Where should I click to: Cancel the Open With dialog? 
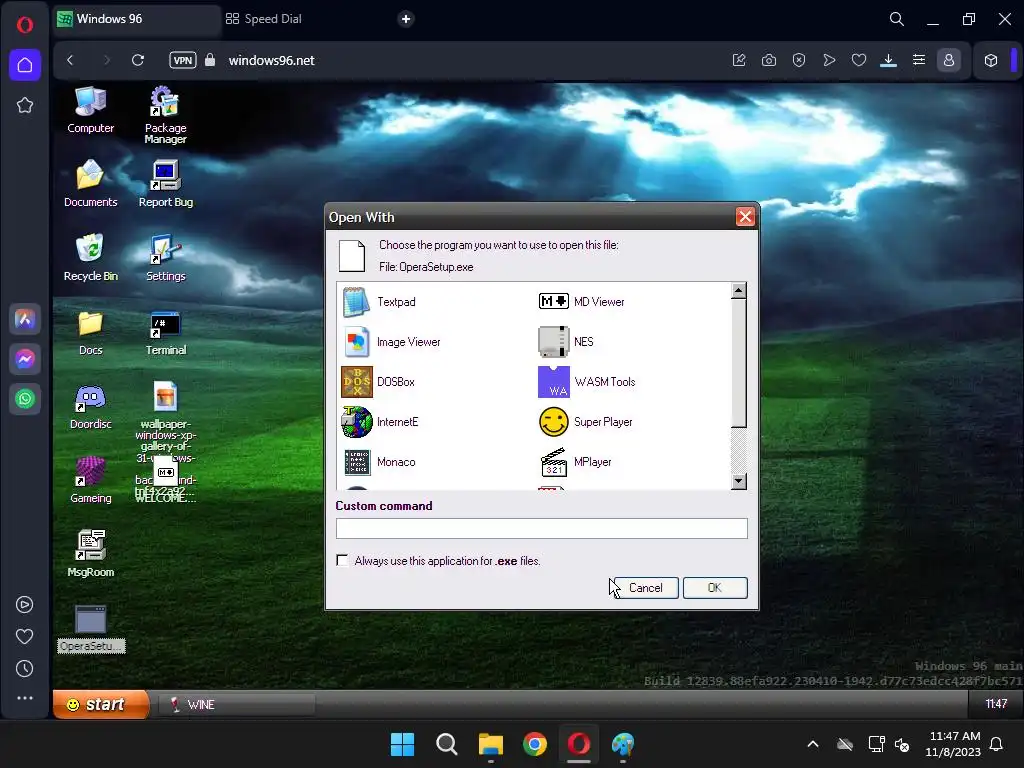tap(645, 588)
